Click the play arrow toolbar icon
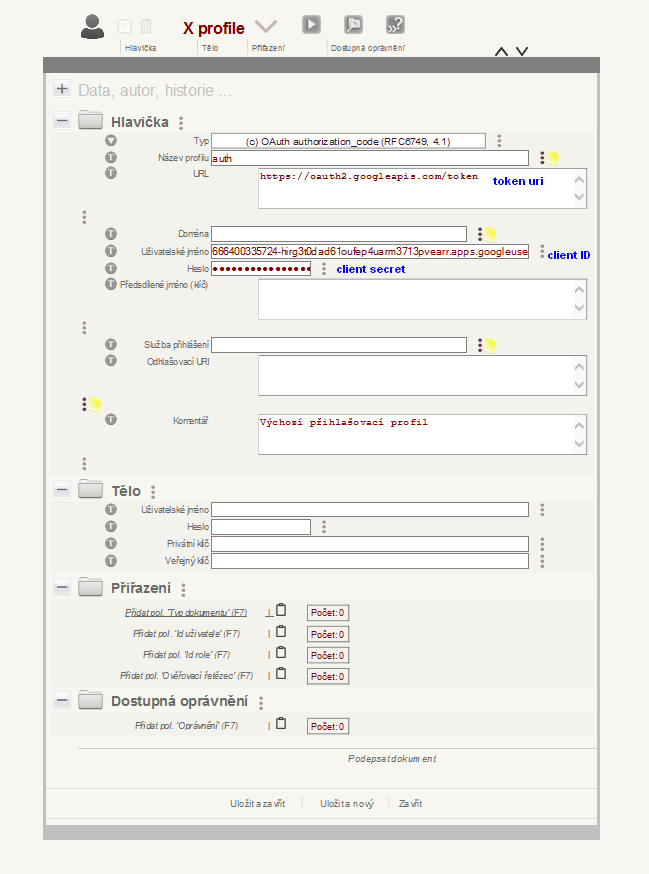This screenshot has width=649, height=874. pos(312,25)
